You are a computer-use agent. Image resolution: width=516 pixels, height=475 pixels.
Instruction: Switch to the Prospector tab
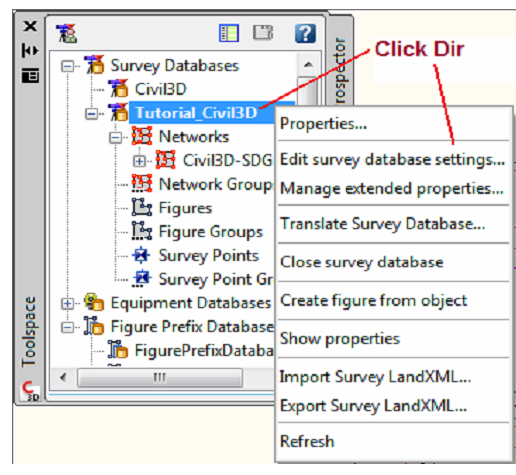(x=341, y=72)
